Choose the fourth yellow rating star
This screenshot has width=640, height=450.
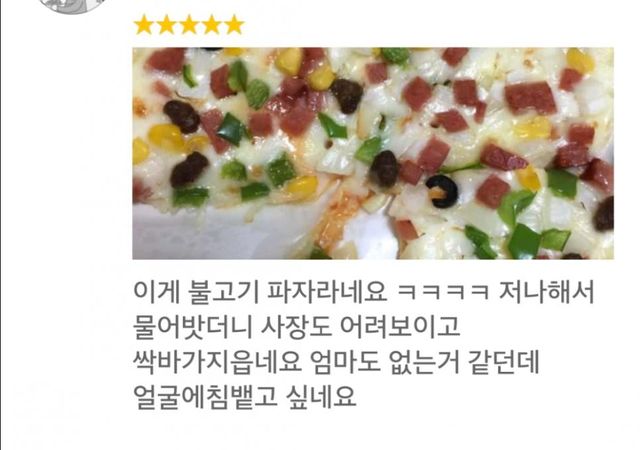(211, 25)
